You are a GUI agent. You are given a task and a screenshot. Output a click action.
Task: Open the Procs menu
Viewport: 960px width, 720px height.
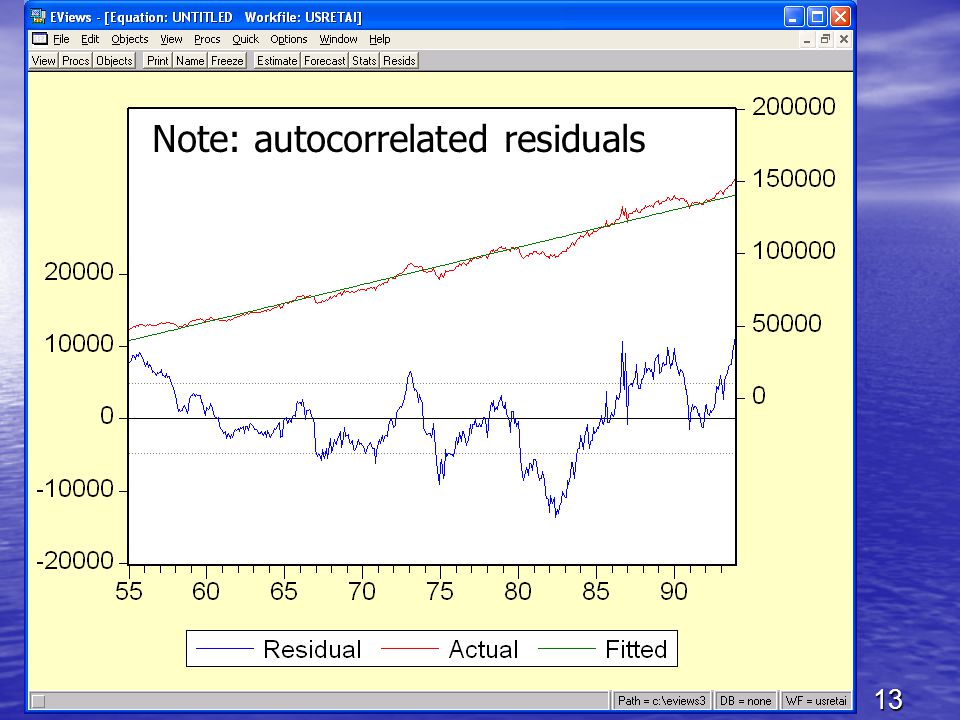coord(207,39)
